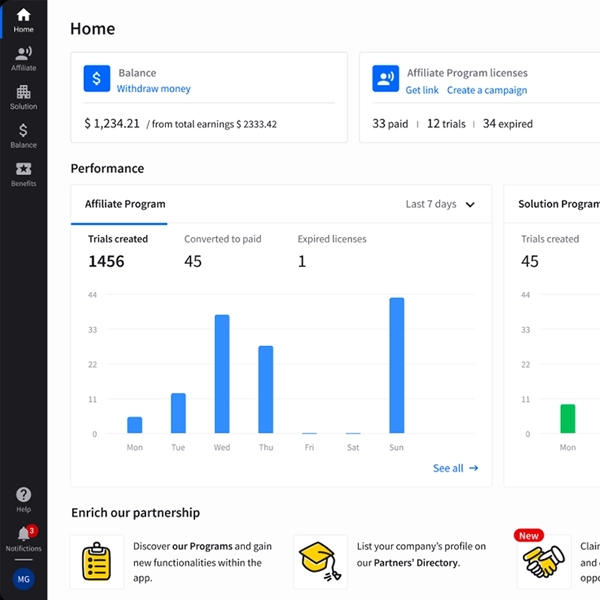This screenshot has width=600, height=600.
Task: Open Help from the sidebar
Action: (x=23, y=500)
